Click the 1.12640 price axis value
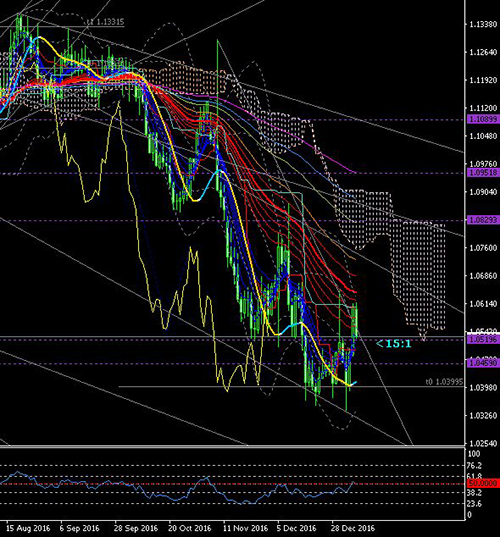Image resolution: width=500 pixels, height=537 pixels. click(483, 52)
